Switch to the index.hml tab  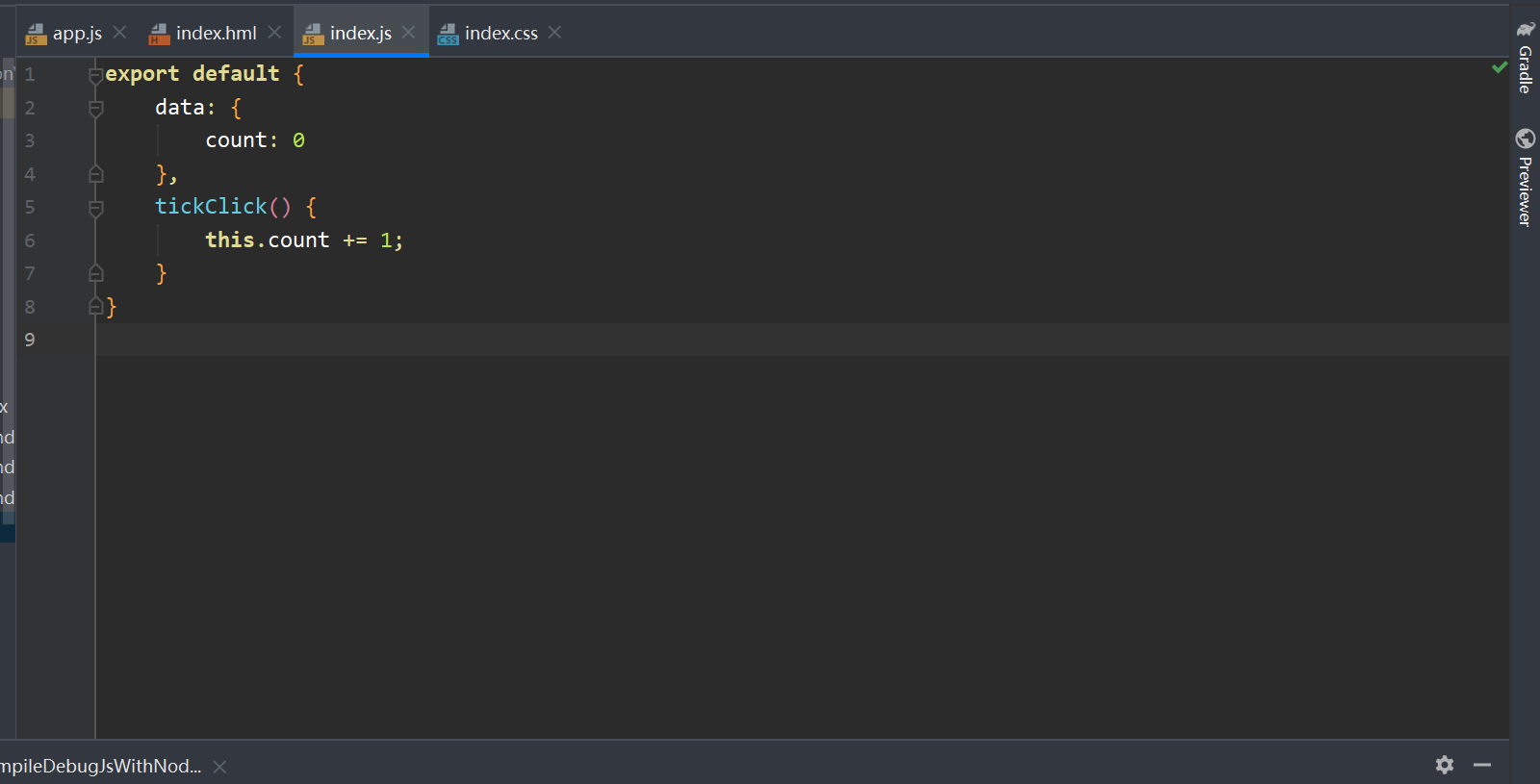[216, 34]
